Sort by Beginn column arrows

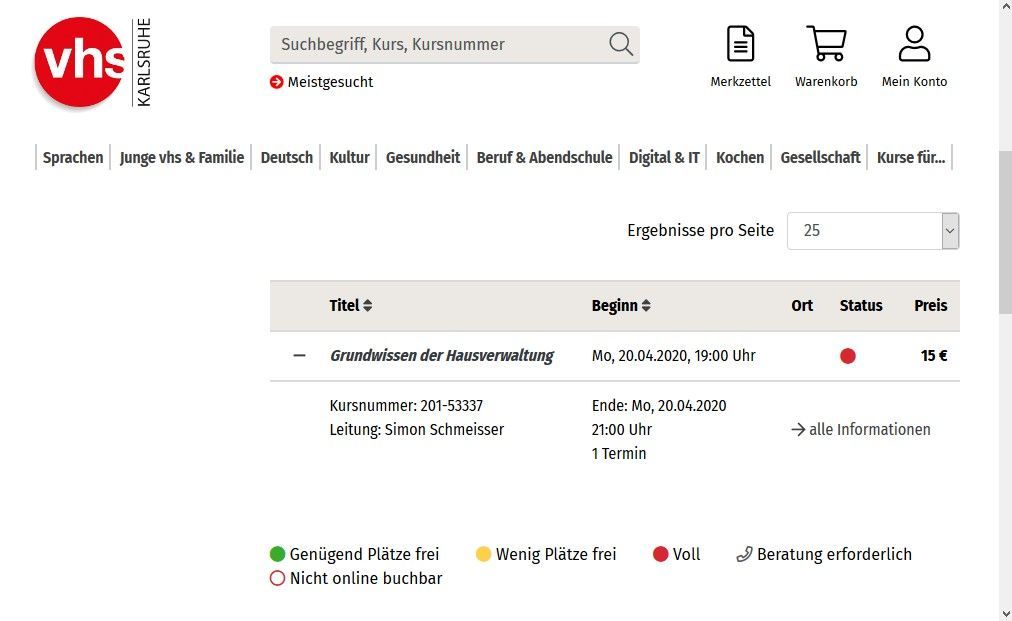[646, 306]
